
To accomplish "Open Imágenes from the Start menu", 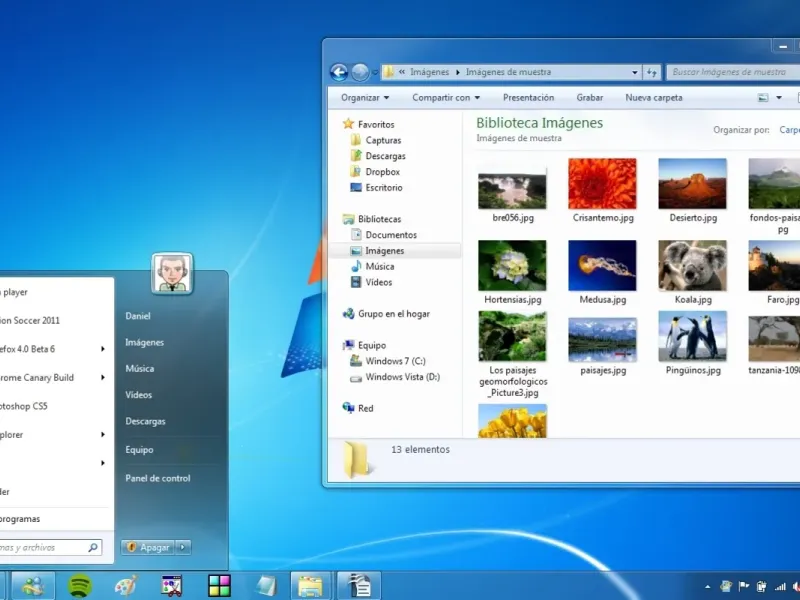I will [x=144, y=342].
